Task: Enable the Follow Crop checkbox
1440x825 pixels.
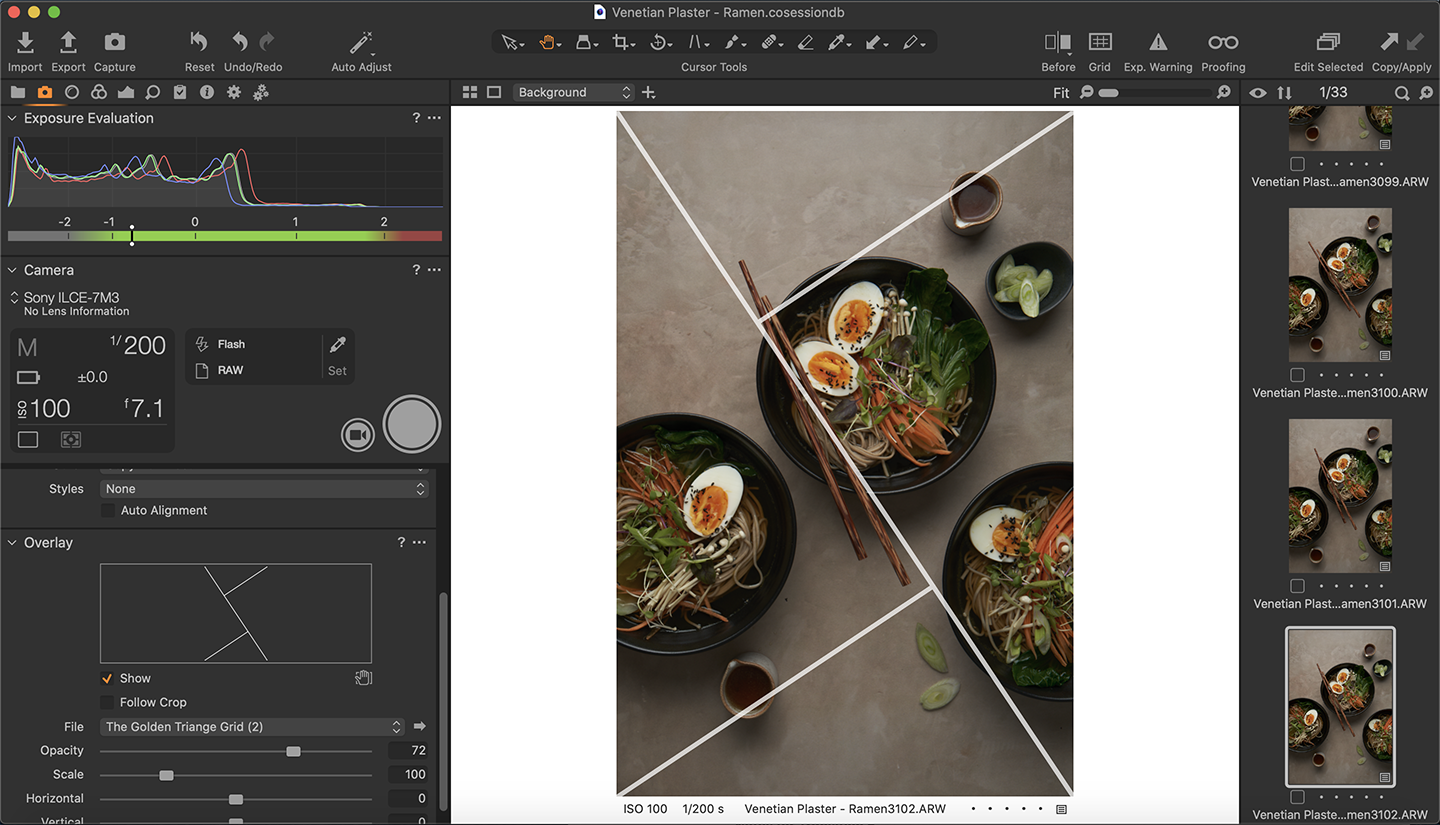Action: [107, 702]
